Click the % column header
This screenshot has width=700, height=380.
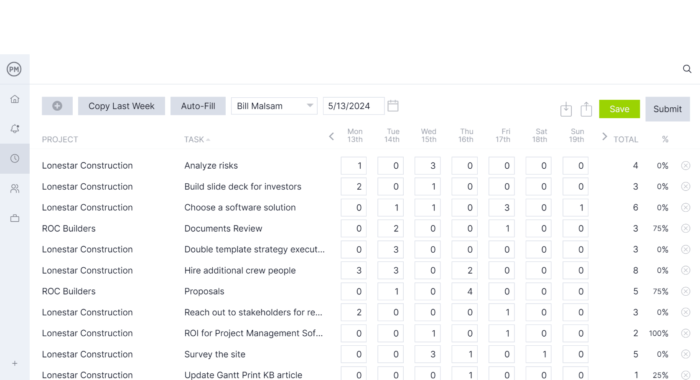pyautogui.click(x=665, y=139)
